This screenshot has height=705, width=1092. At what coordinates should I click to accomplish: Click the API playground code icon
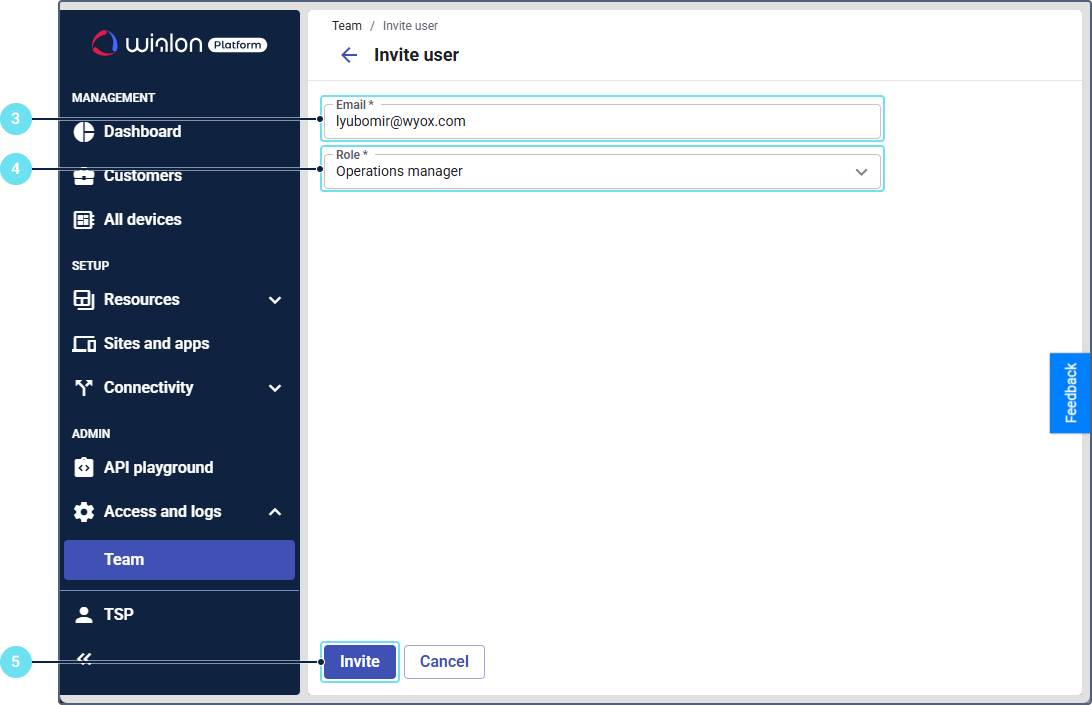[x=84, y=467]
